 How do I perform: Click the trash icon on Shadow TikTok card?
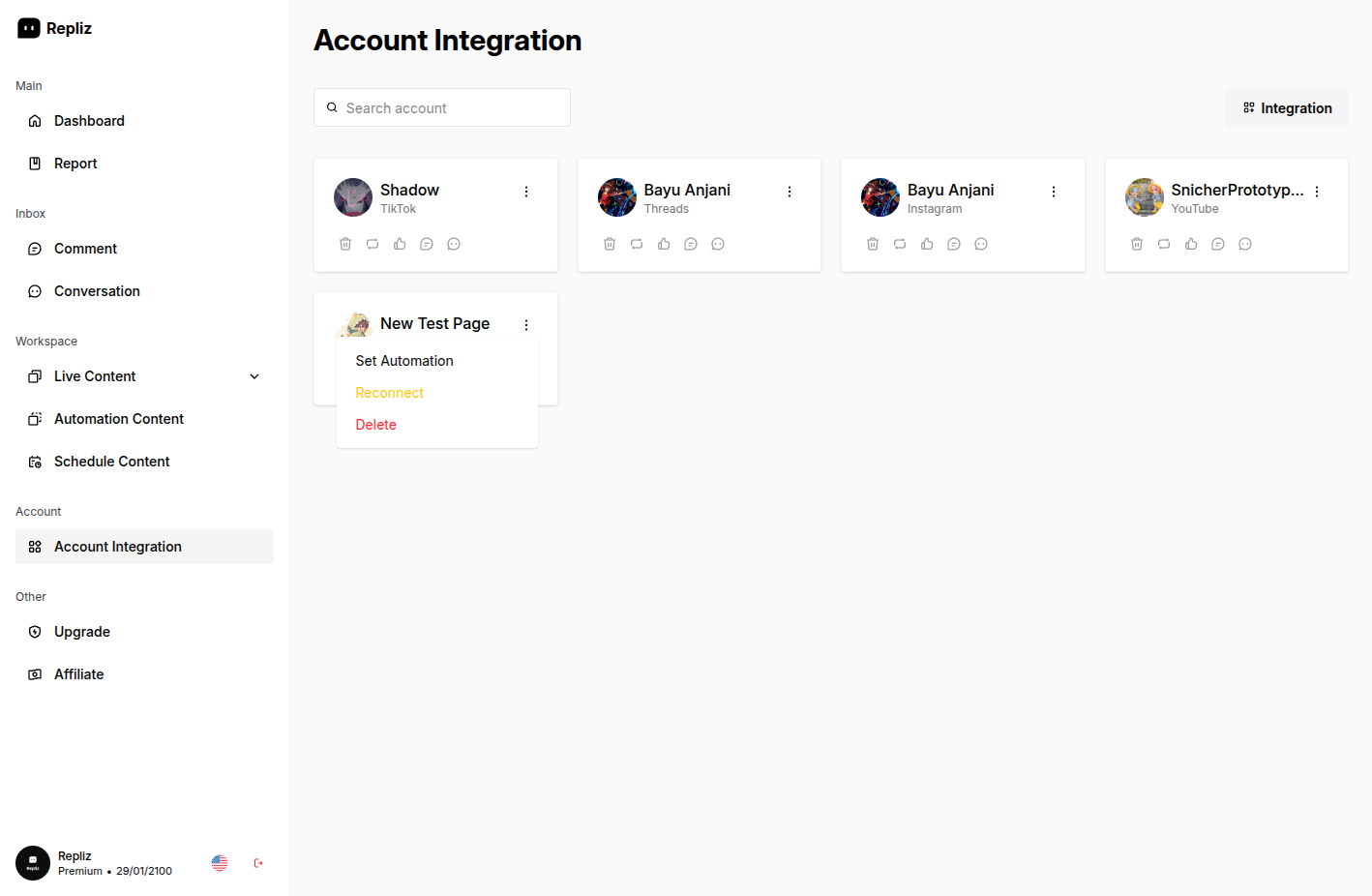tap(345, 244)
